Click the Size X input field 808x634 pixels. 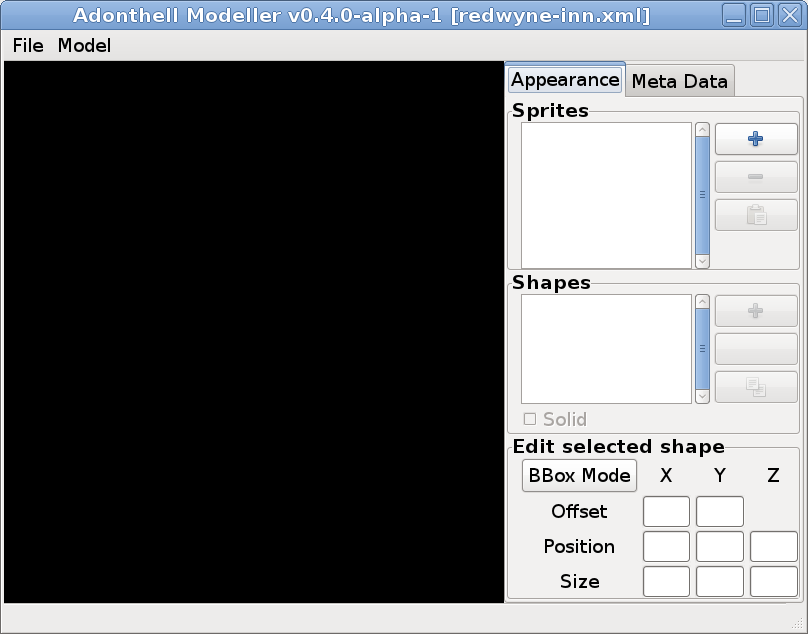click(x=666, y=581)
